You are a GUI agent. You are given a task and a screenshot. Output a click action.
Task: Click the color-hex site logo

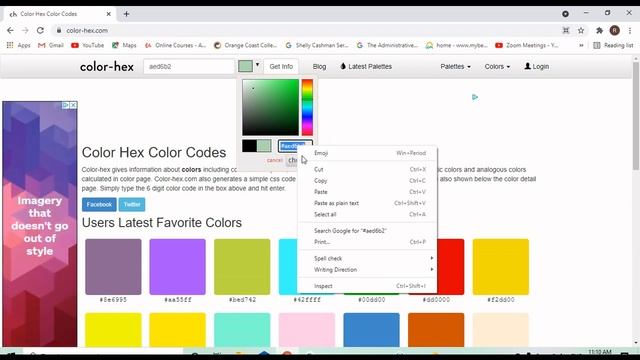[x=107, y=67]
